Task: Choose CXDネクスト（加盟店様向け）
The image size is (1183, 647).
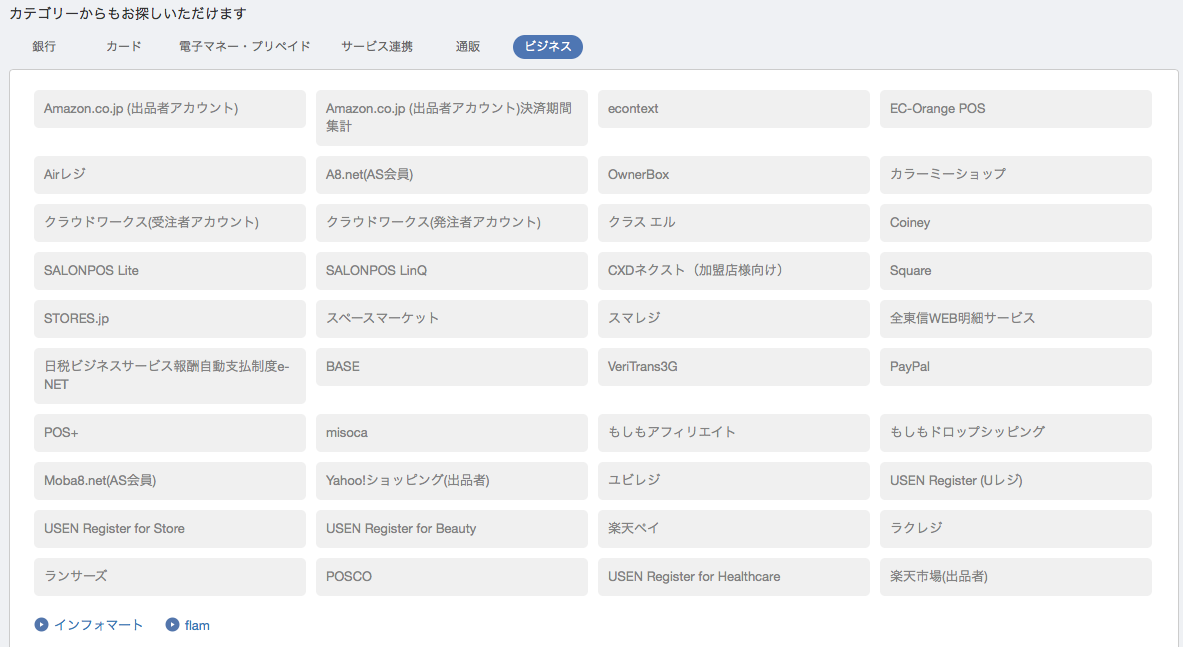Action: tap(734, 271)
